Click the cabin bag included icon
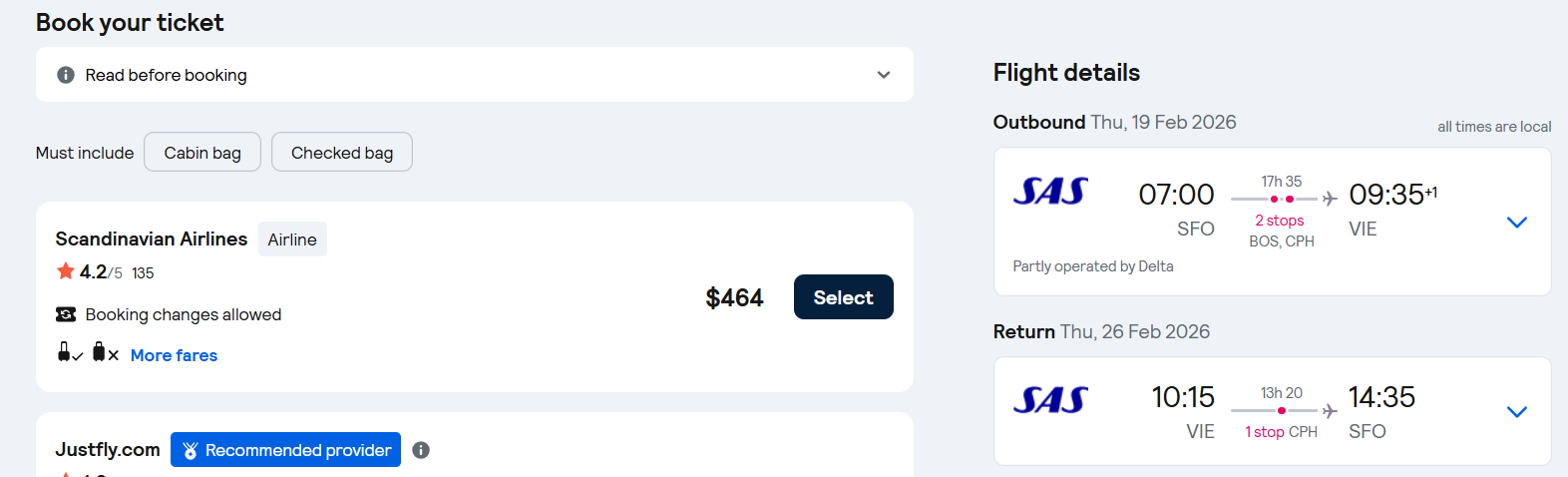The image size is (1568, 477). click(68, 353)
